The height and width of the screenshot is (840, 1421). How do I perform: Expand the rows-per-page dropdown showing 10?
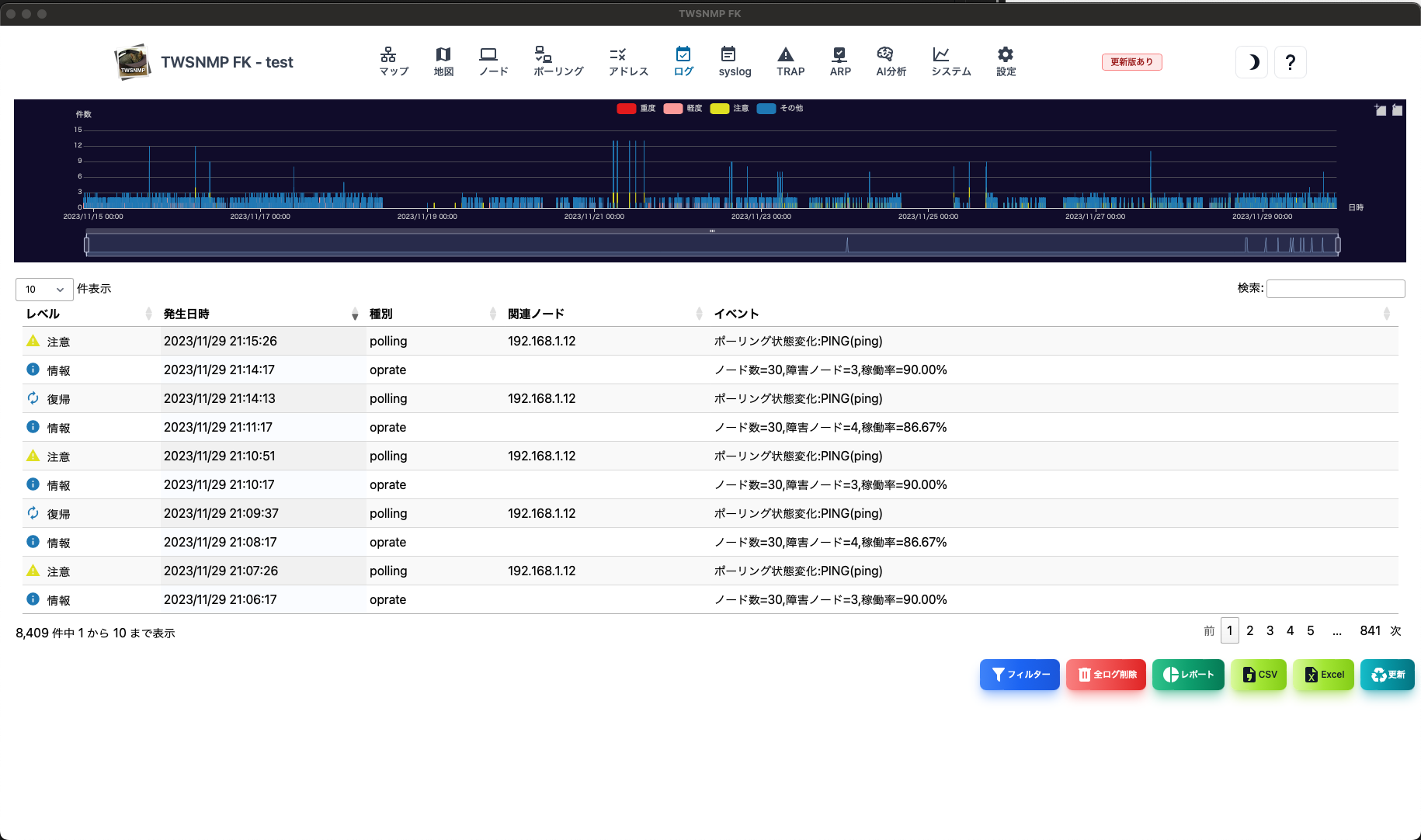pos(44,290)
